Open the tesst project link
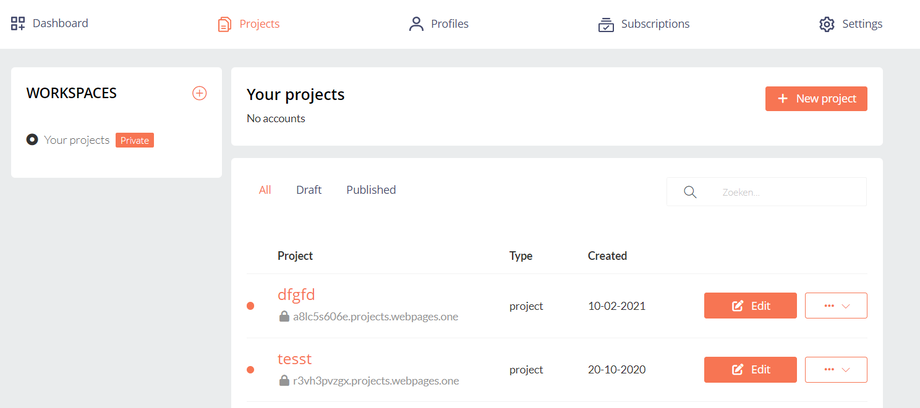 click(294, 359)
